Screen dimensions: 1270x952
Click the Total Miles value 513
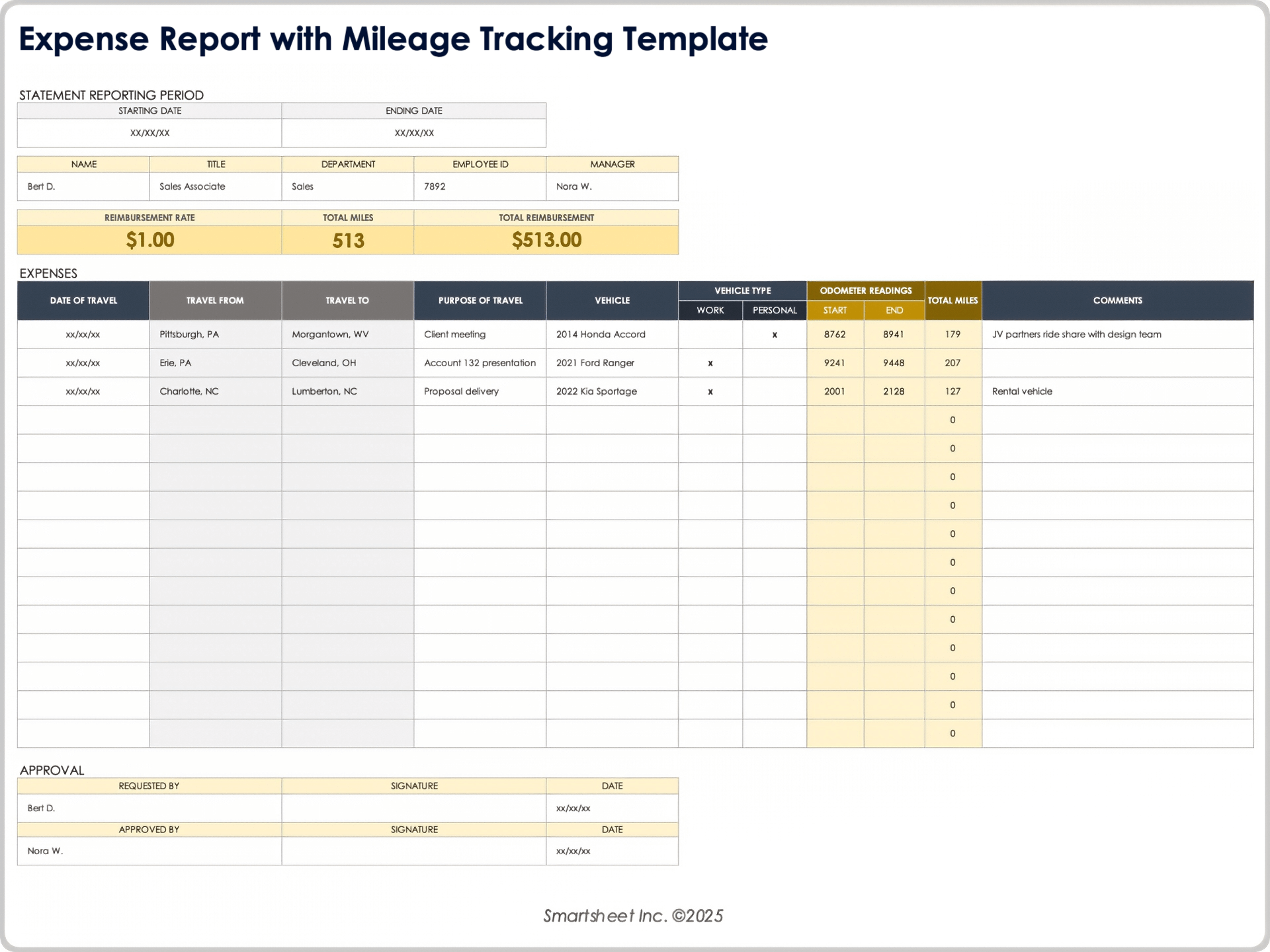347,241
